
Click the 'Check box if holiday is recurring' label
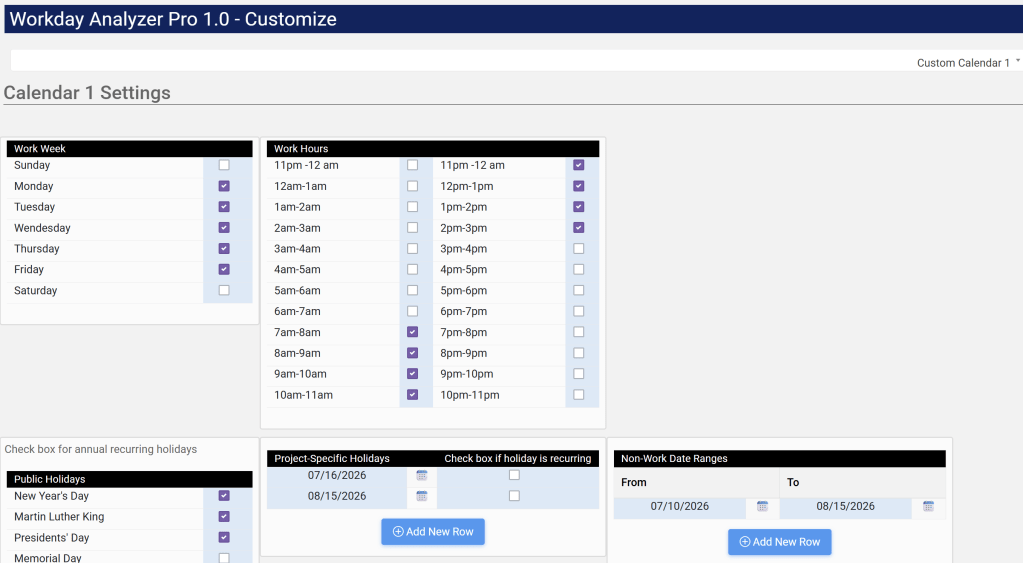click(517, 459)
